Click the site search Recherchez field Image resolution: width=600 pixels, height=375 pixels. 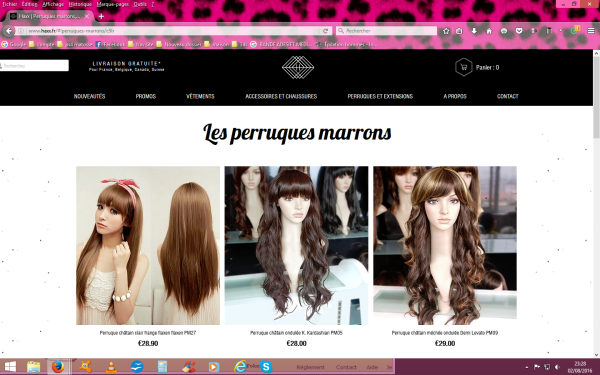pos(34,65)
